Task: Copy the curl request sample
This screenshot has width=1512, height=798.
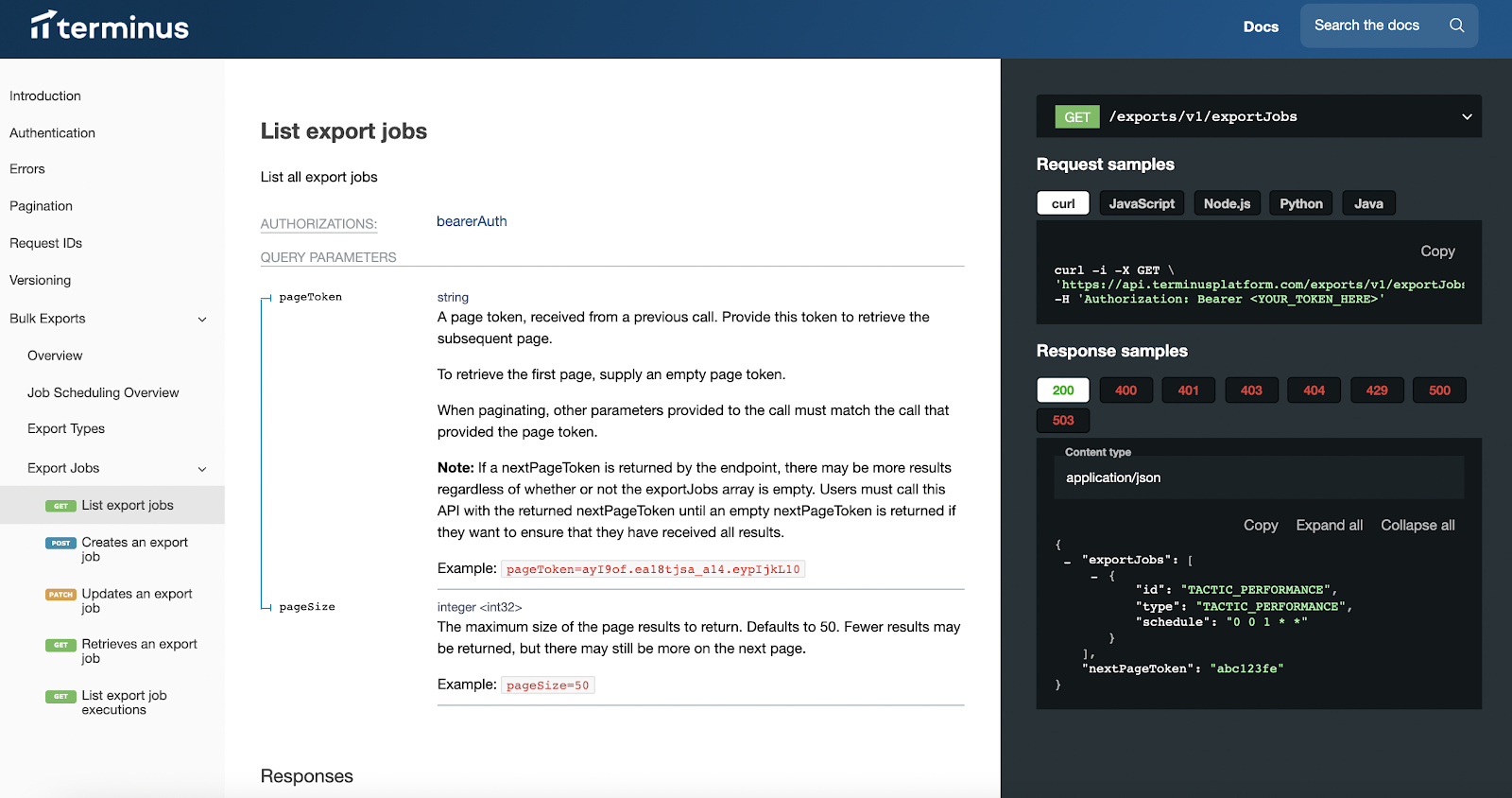Action: click(x=1437, y=252)
